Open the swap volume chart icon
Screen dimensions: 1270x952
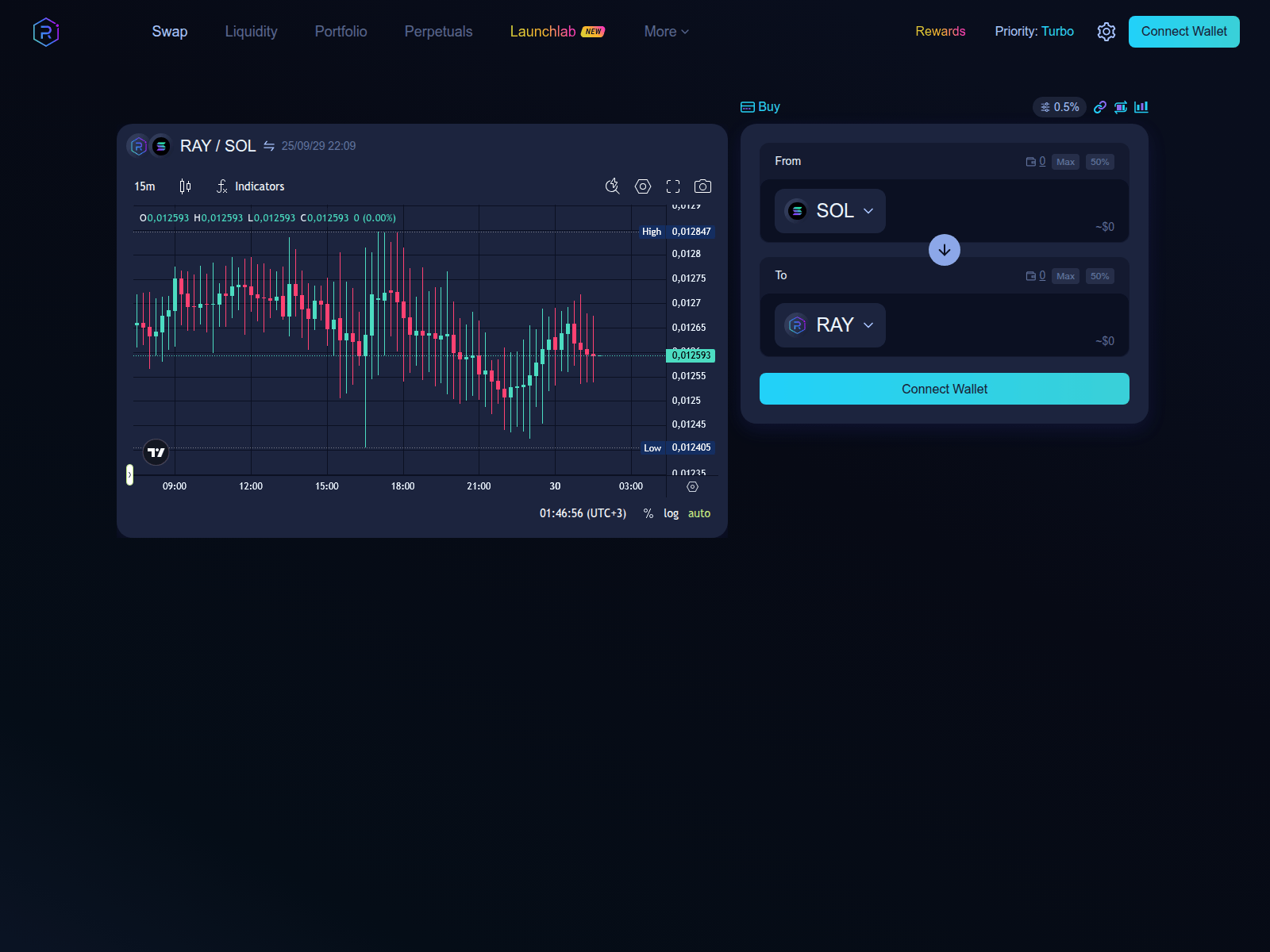pos(1141,106)
